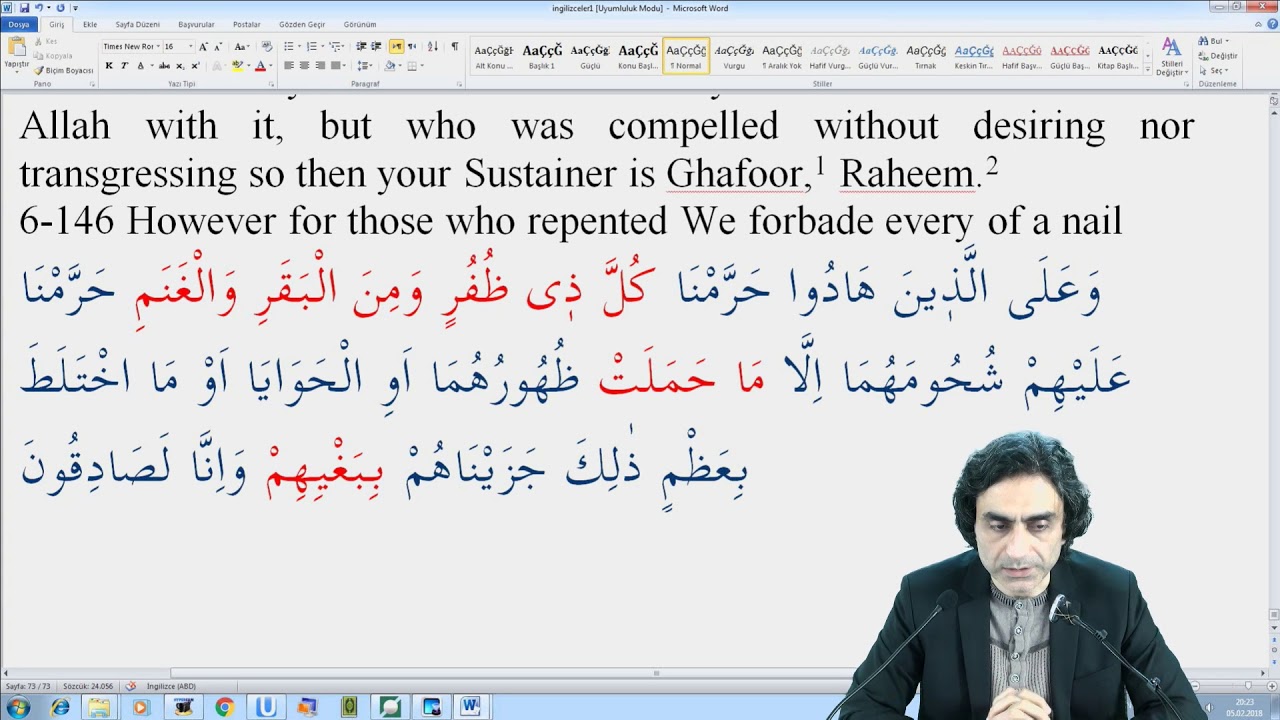
Task: Click the yellow text highlight color button
Action: click(237, 66)
